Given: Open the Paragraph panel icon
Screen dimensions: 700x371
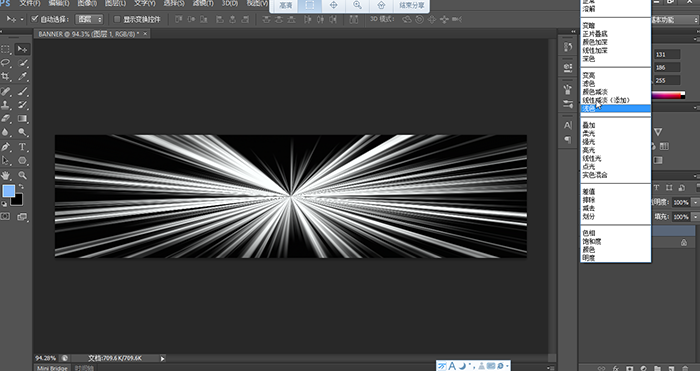Looking at the screenshot, I should 568,140.
